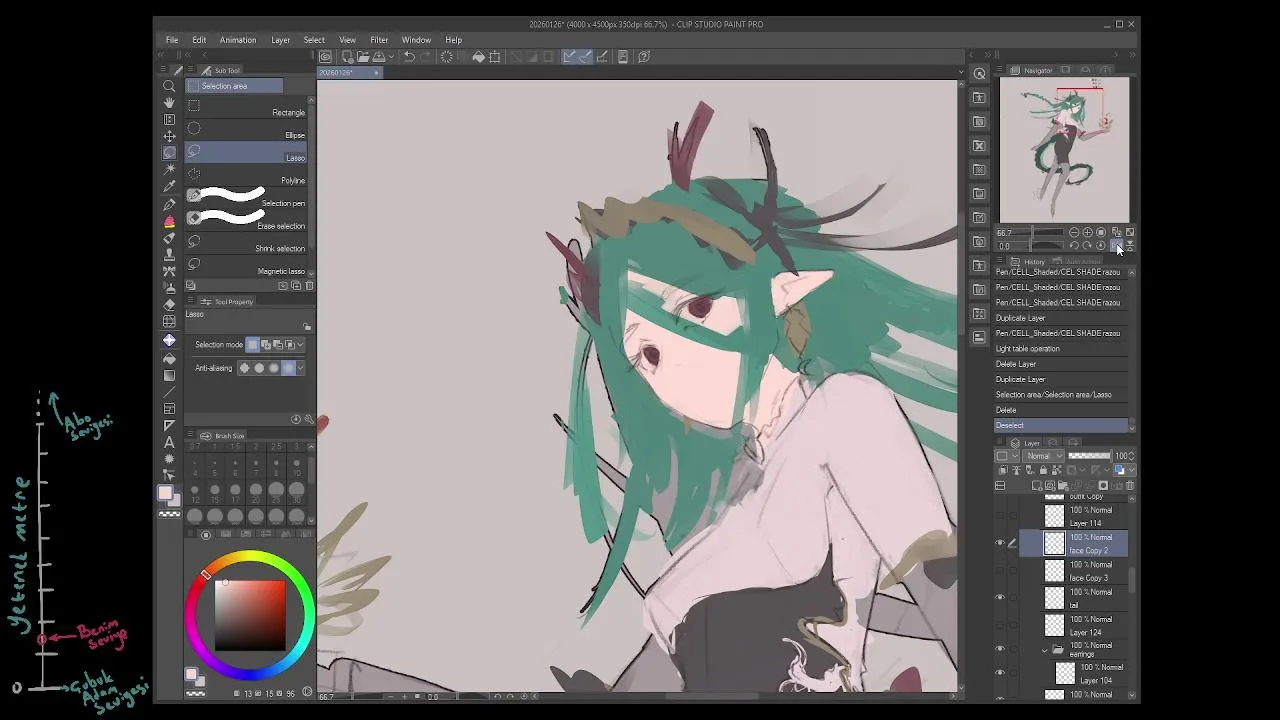1280x720 pixels.
Task: Toggle visibility of earrings folder
Action: (x=999, y=648)
